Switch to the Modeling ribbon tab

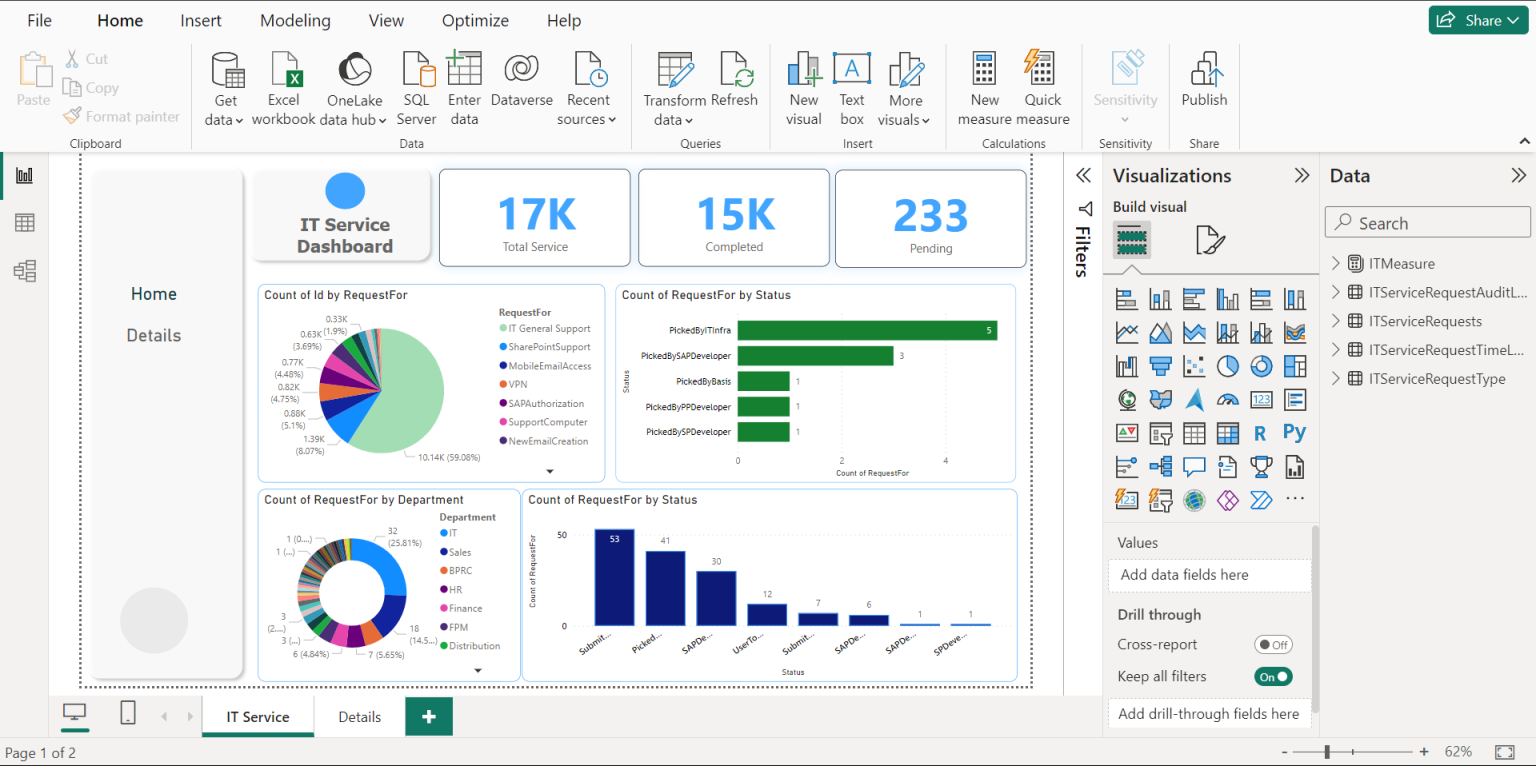point(295,20)
